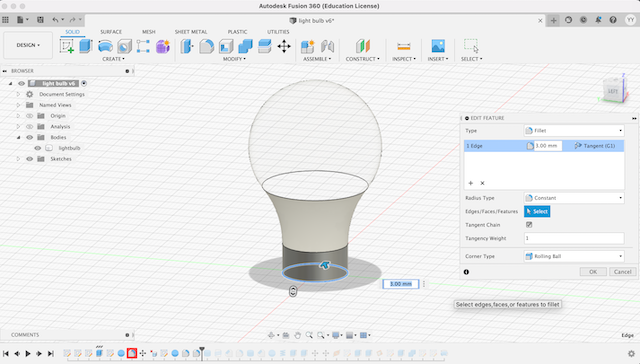Toggle visibility of Analysis folder

click(29, 127)
